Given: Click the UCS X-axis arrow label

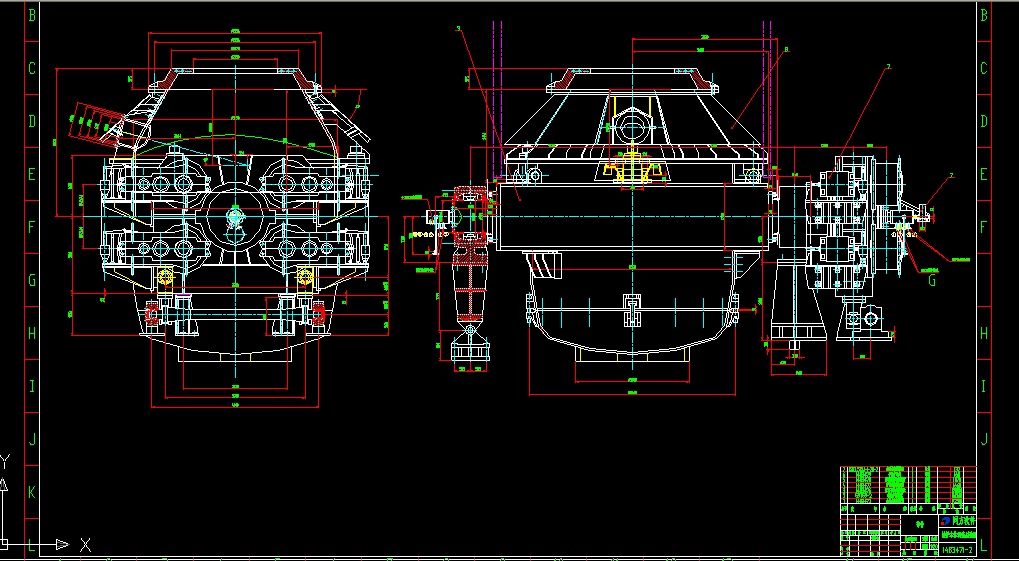Looking at the screenshot, I should pos(85,545).
